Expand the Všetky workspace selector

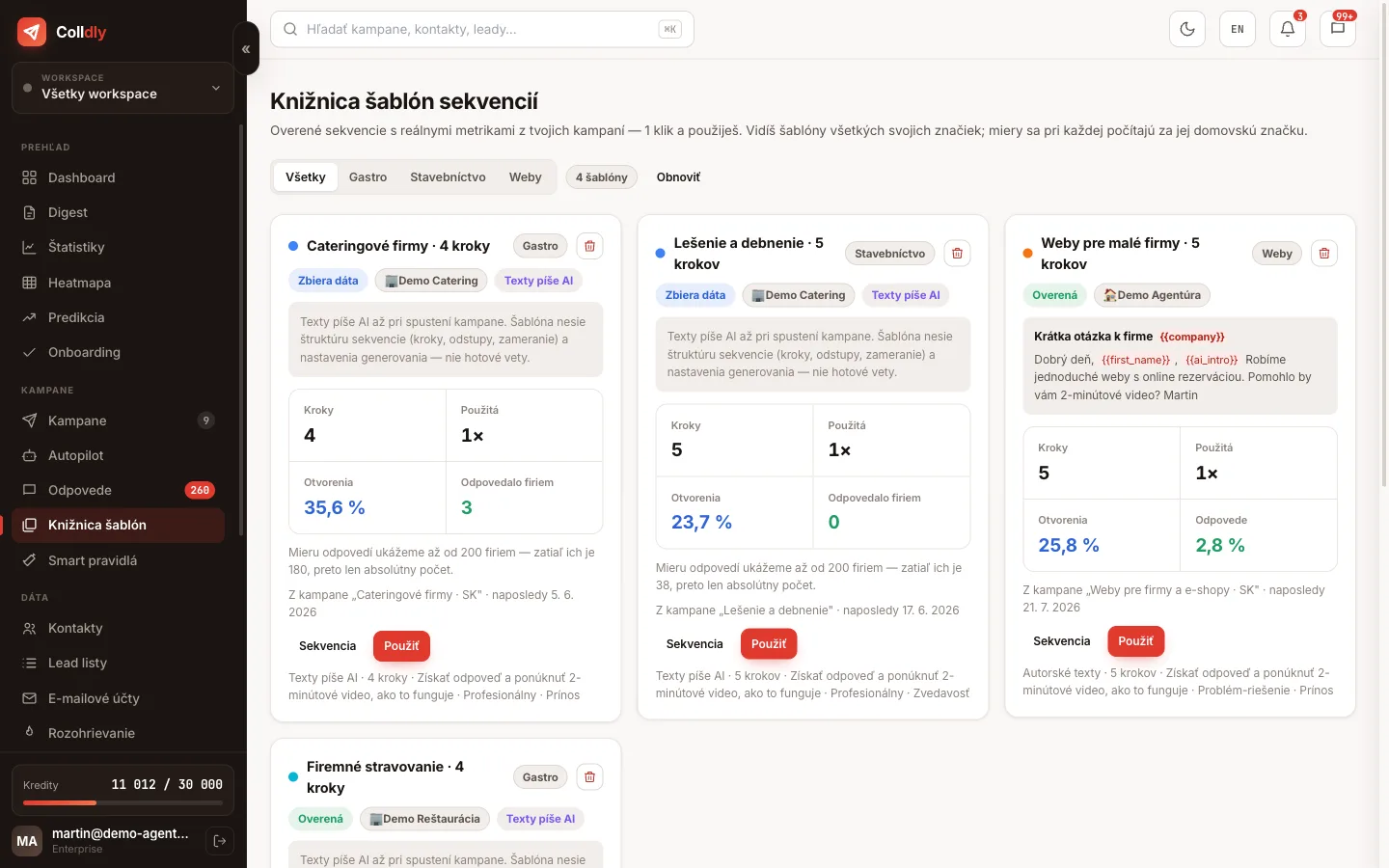[x=123, y=88]
